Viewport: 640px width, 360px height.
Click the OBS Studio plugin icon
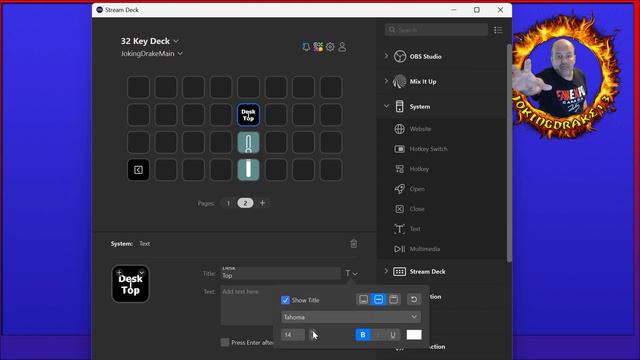[400, 56]
